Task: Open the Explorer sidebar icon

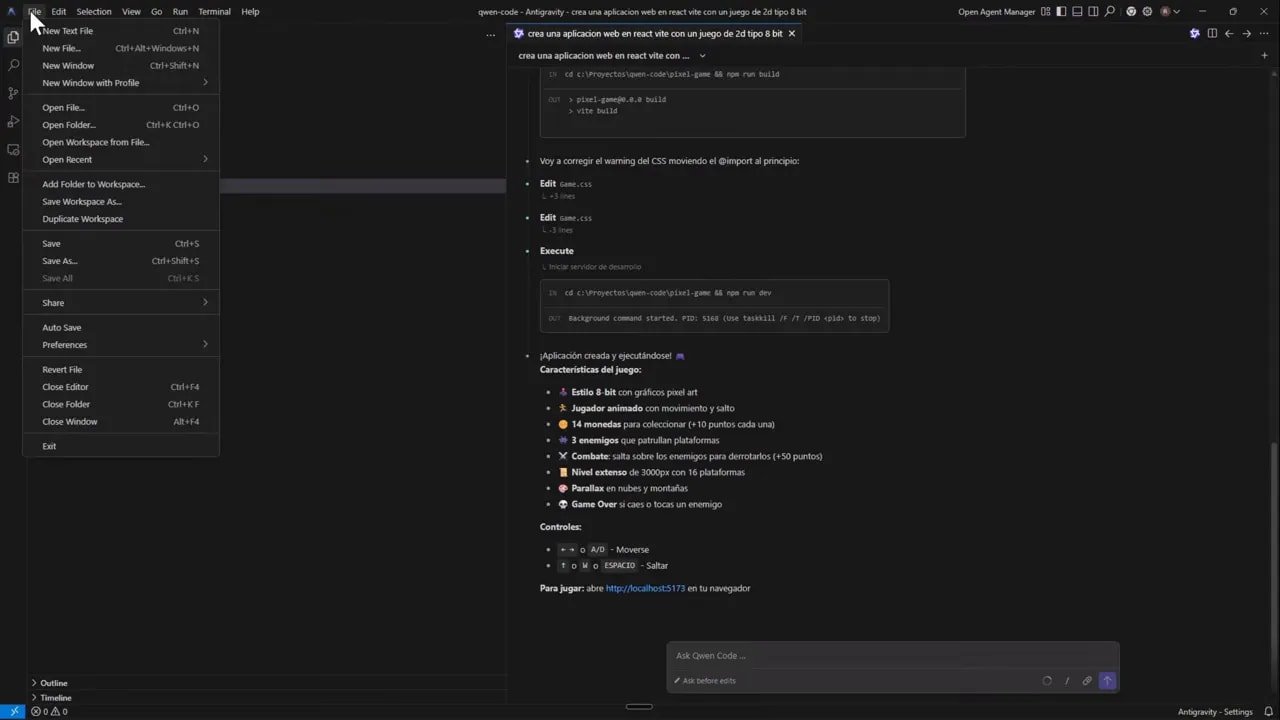Action: (x=13, y=37)
